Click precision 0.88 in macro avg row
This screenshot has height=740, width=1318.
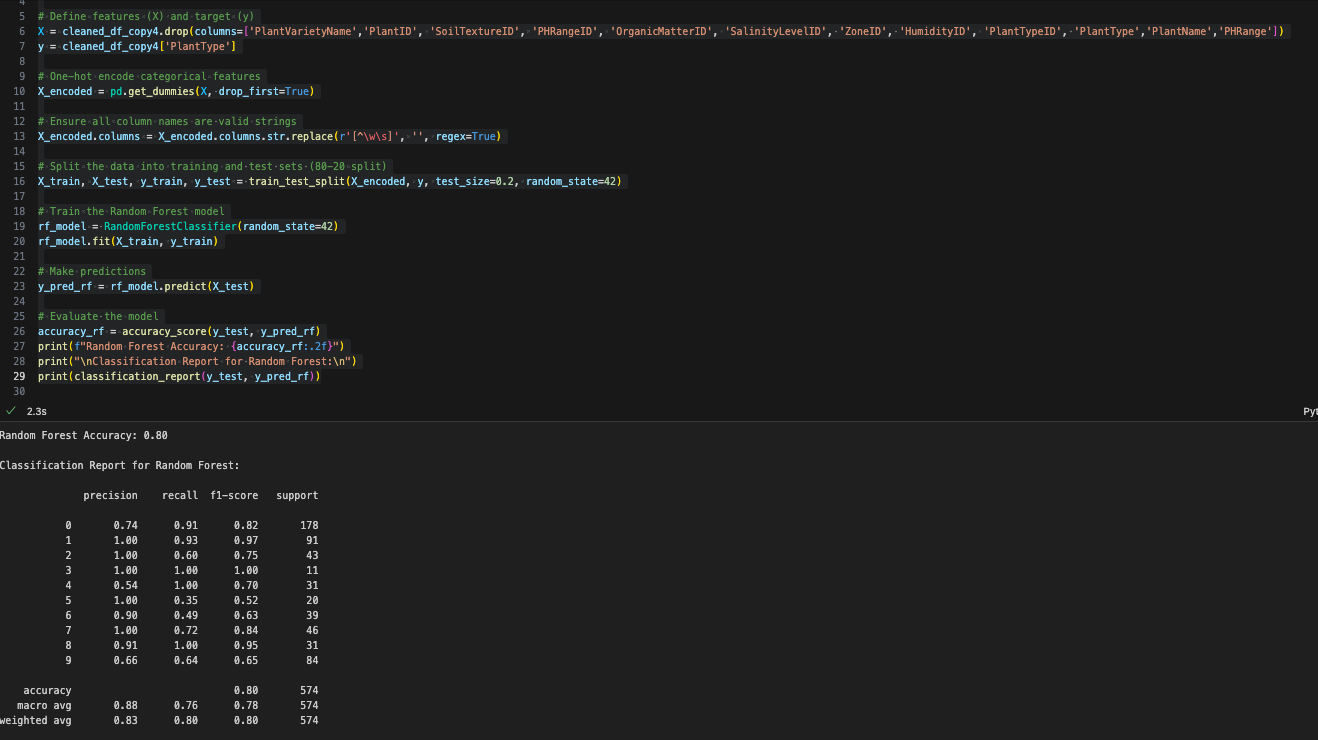[x=126, y=705]
